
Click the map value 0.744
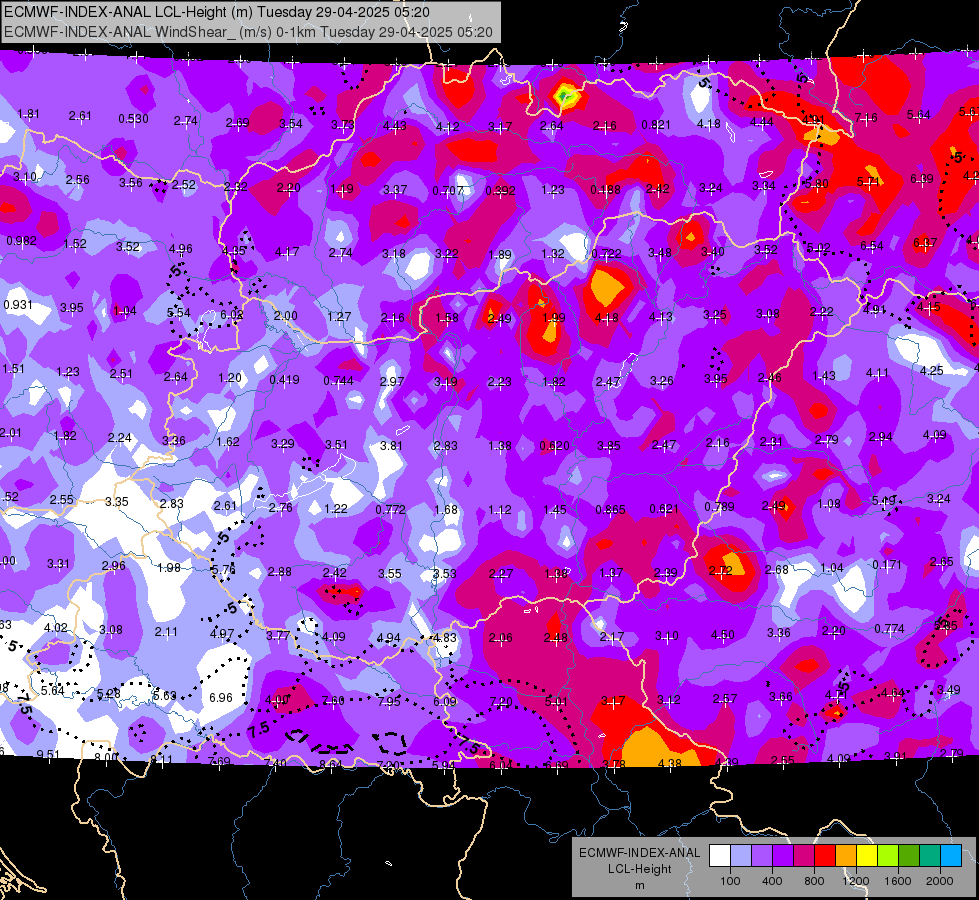tap(338, 380)
